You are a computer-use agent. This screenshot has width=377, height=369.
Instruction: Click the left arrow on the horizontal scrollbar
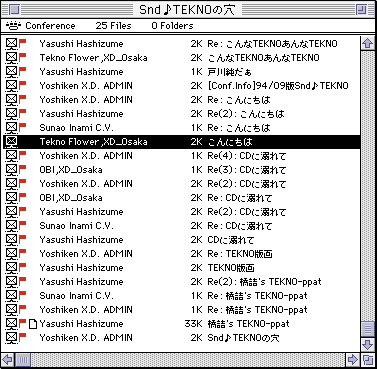[x=7, y=360]
